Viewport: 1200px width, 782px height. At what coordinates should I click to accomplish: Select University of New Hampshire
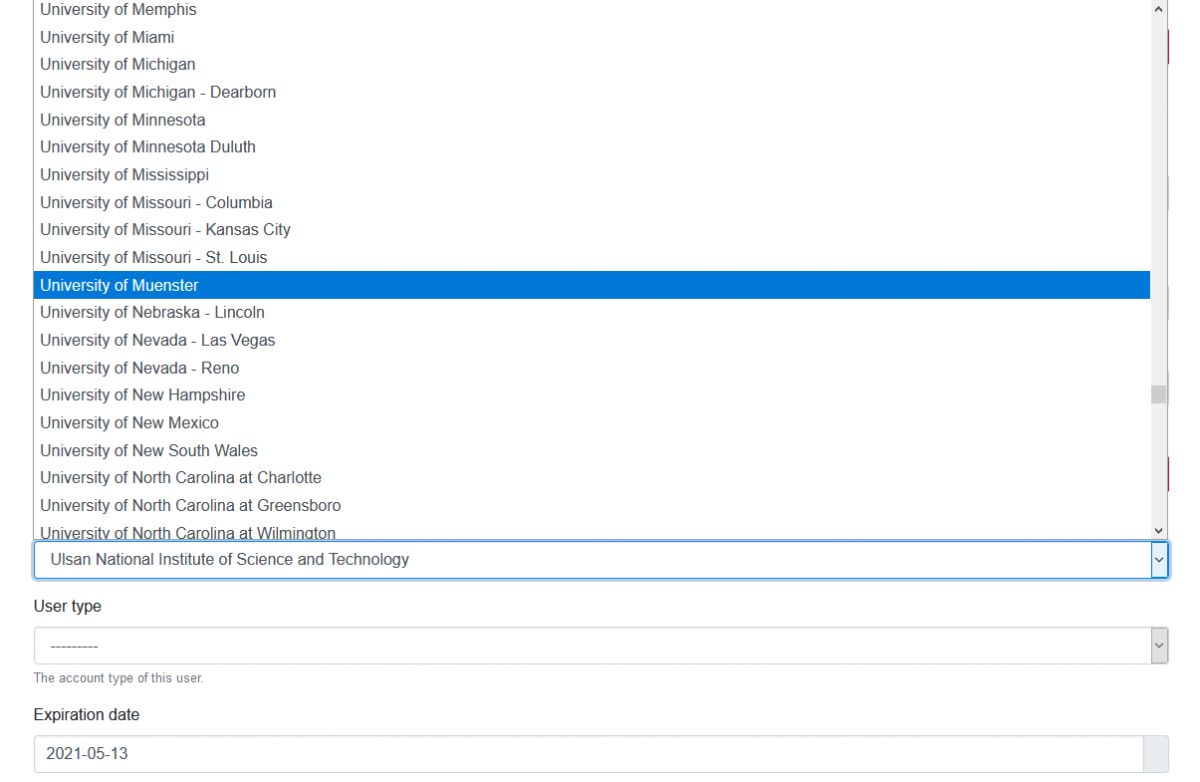pos(592,395)
